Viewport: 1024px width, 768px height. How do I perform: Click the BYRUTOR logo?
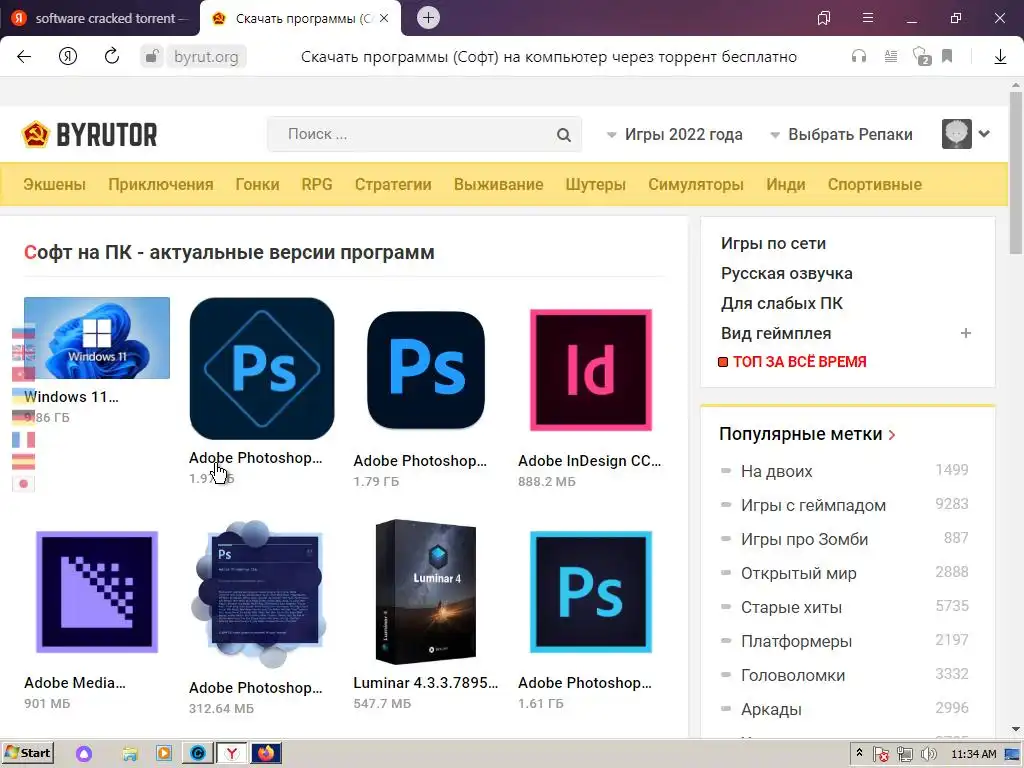[x=89, y=135]
